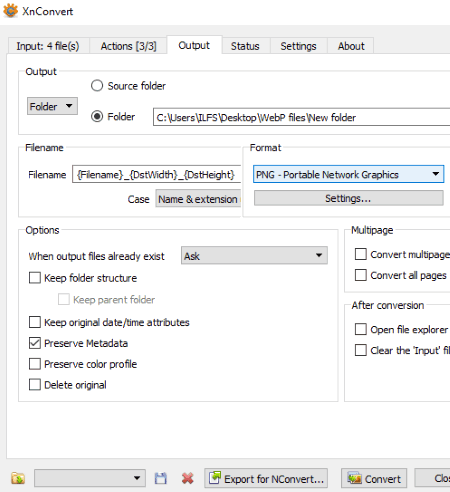Switch to the Actions [3/3] tab
450x492 pixels.
point(128,46)
